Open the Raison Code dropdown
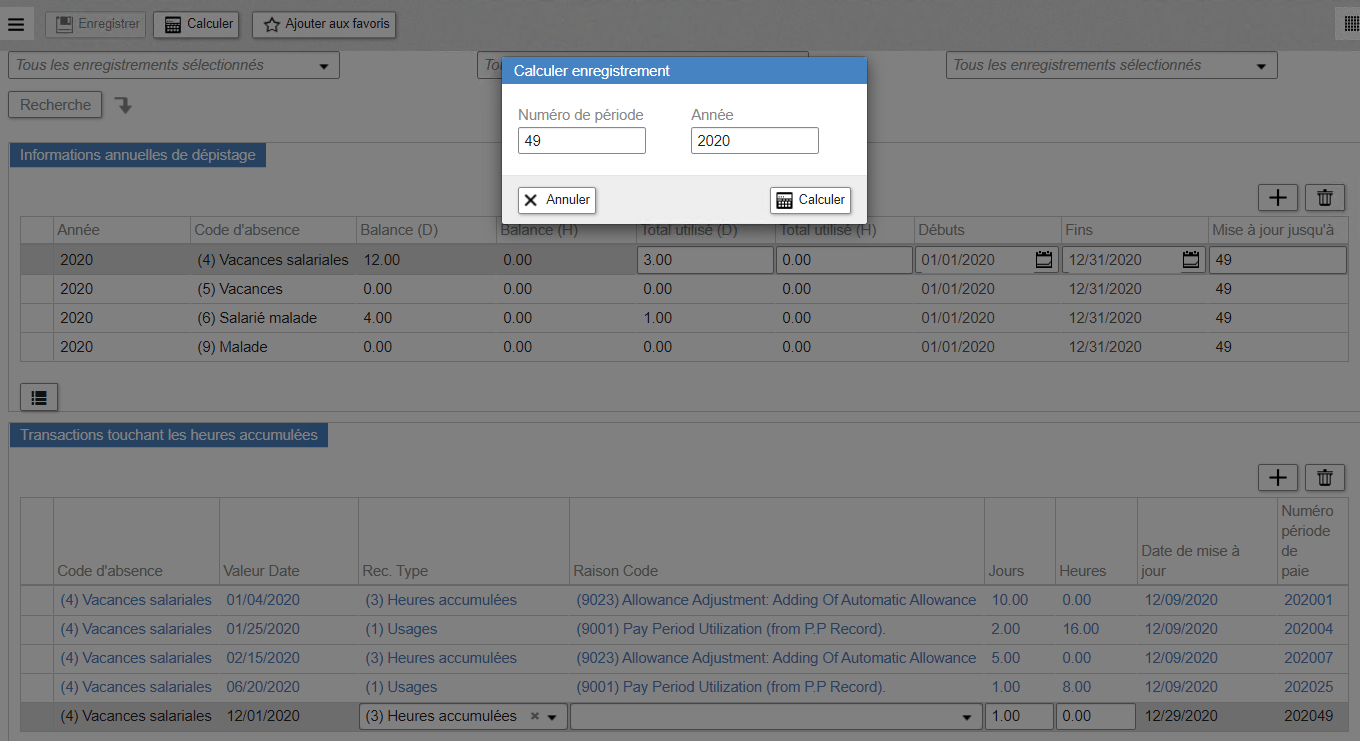 tap(966, 717)
